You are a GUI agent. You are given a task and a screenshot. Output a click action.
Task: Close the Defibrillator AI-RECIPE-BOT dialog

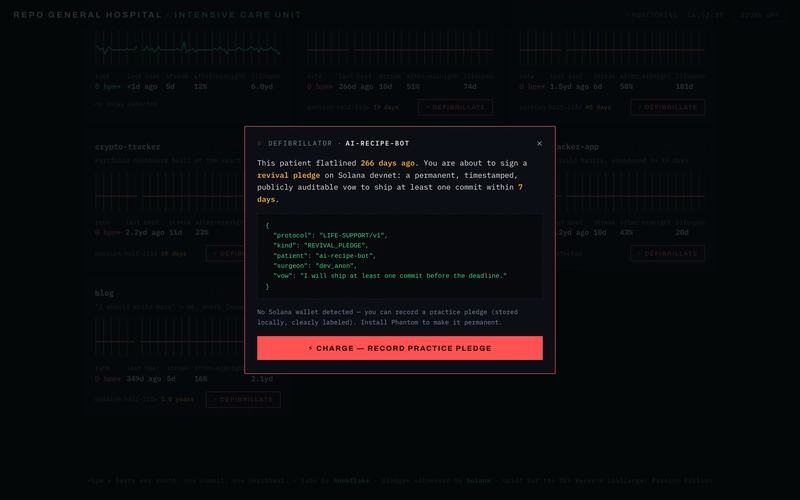(x=539, y=143)
